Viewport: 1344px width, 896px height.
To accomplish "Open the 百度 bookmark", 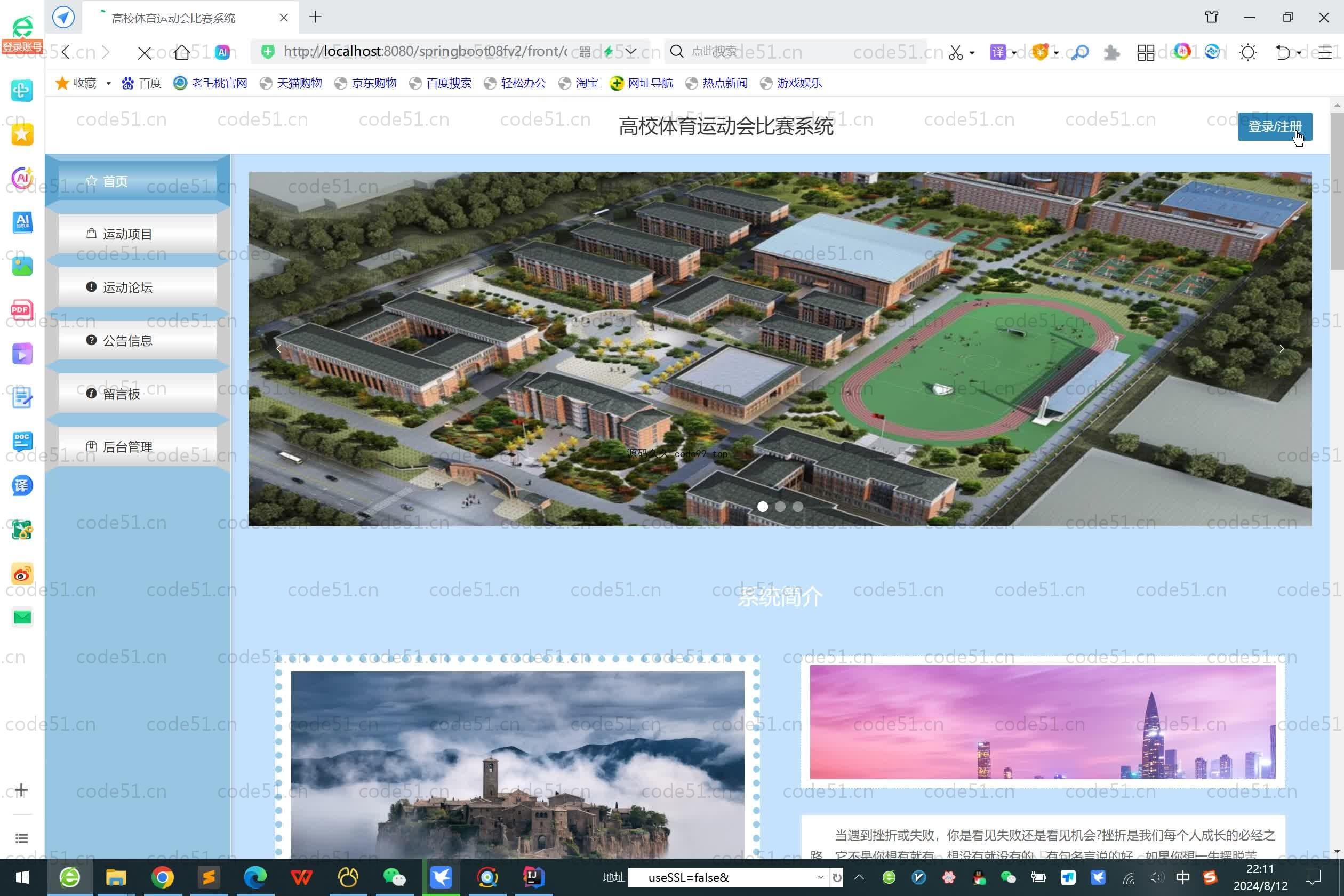I will (142, 83).
